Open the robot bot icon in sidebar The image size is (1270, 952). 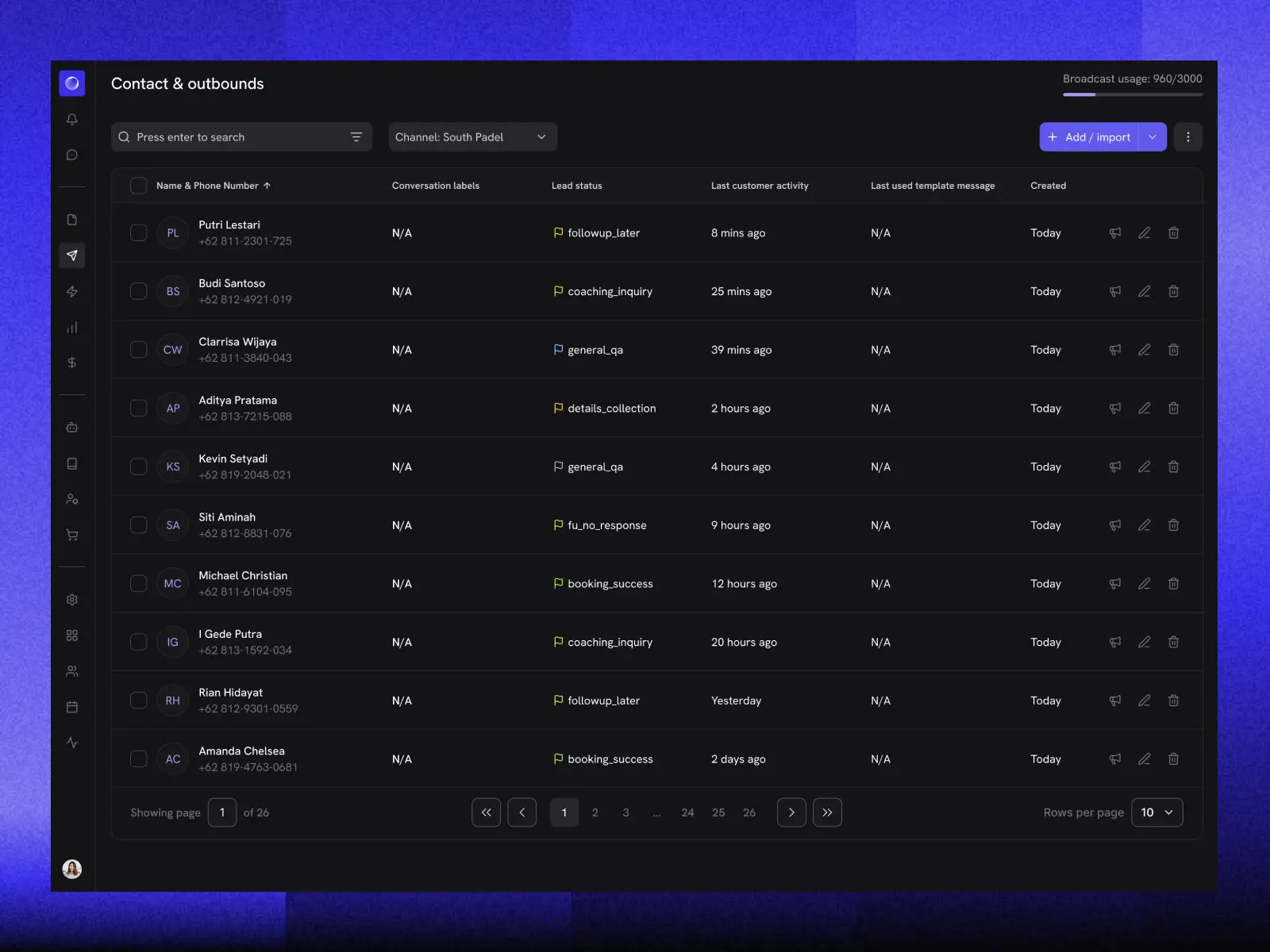coord(72,428)
